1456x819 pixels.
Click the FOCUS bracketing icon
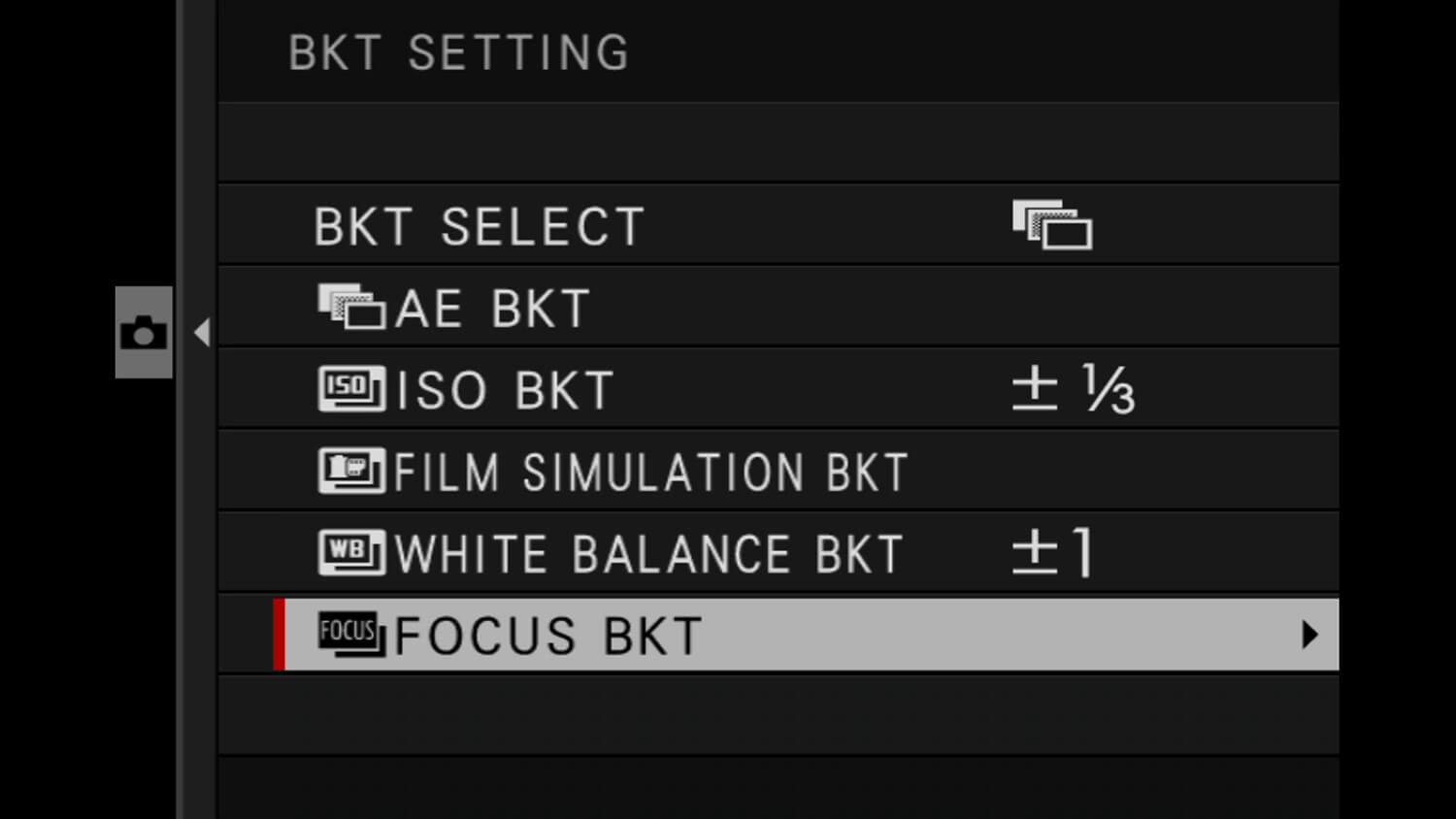(350, 635)
